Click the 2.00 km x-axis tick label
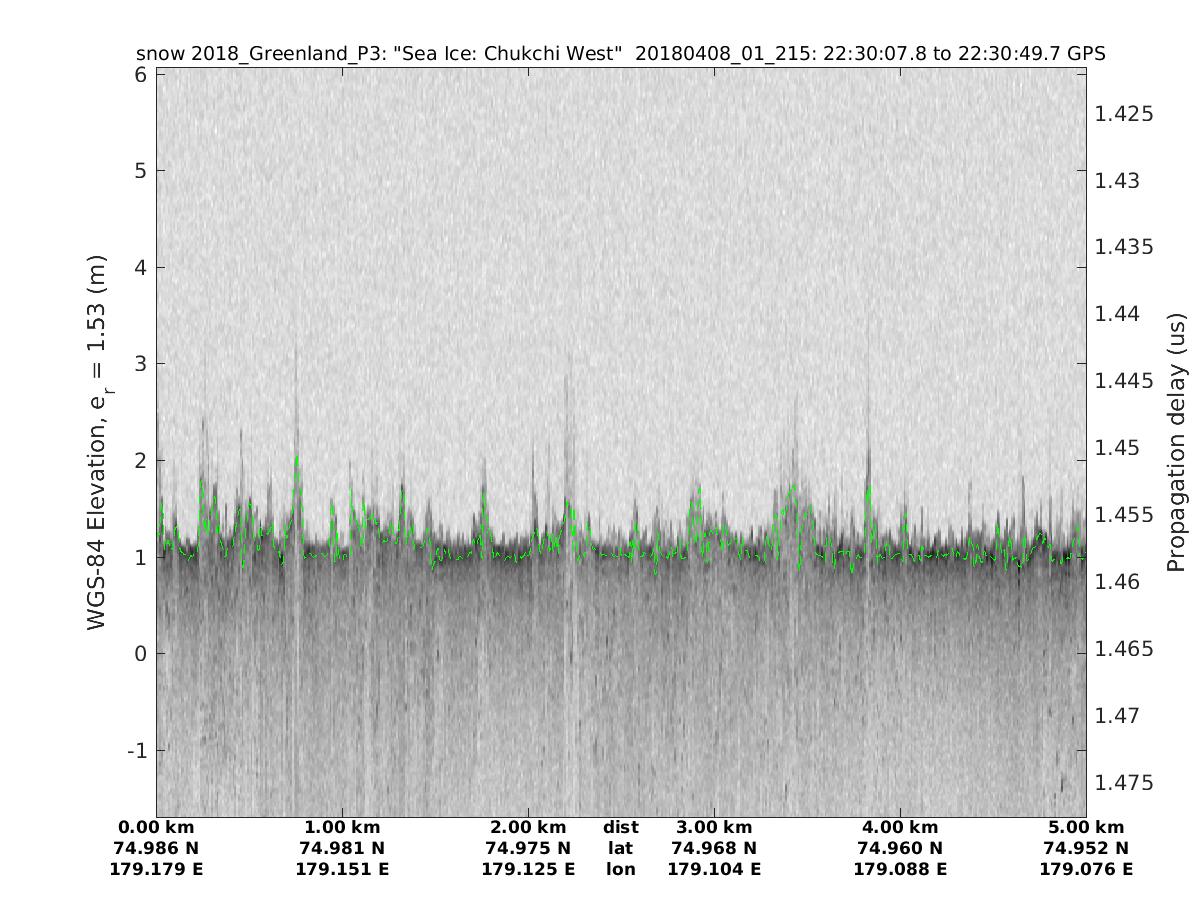Image resolution: width=1200 pixels, height=900 pixels. pyautogui.click(x=528, y=827)
